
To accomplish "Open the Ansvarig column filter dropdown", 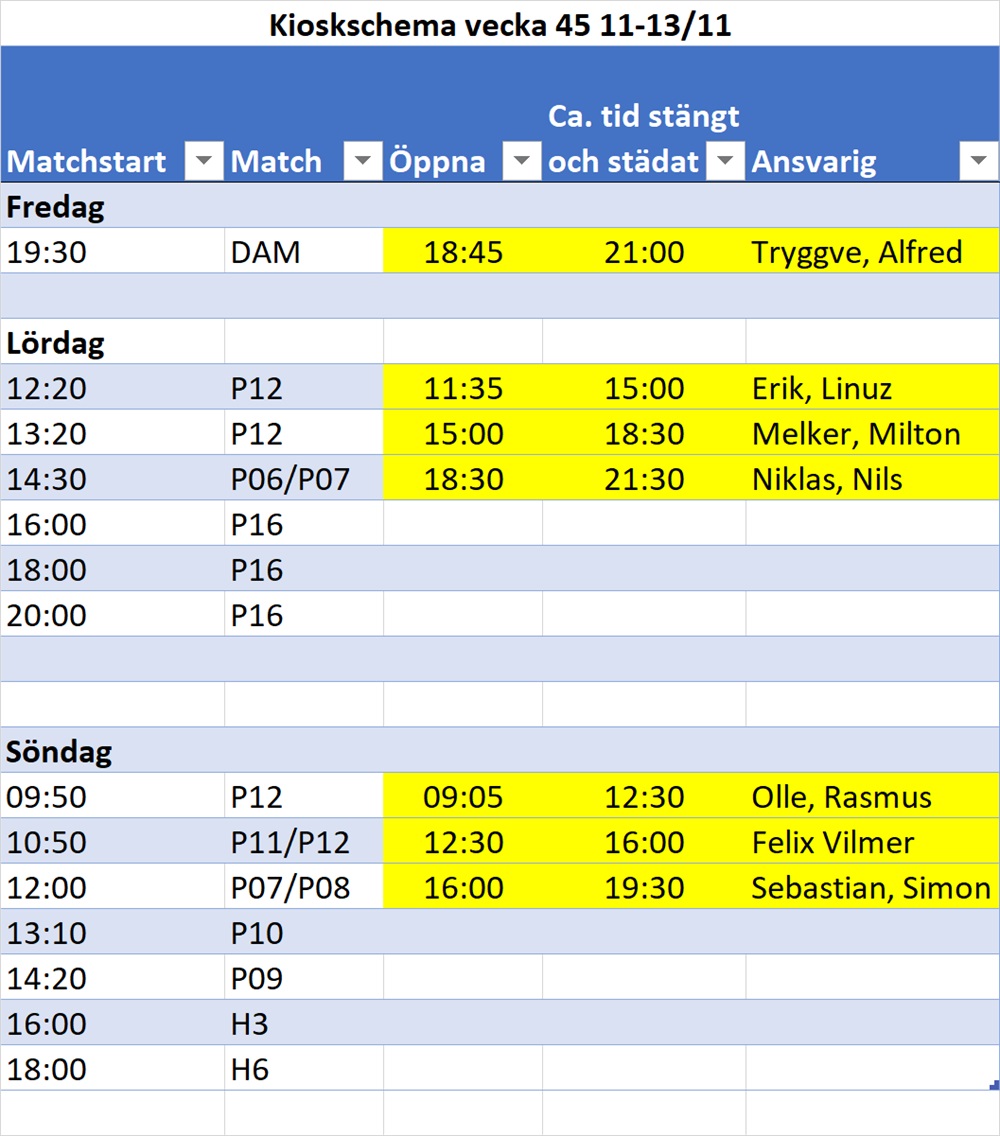I will (978, 161).
